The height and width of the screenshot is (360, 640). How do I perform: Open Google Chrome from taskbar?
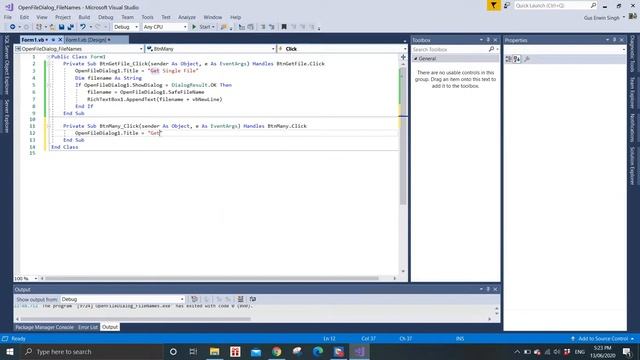tap(276, 351)
